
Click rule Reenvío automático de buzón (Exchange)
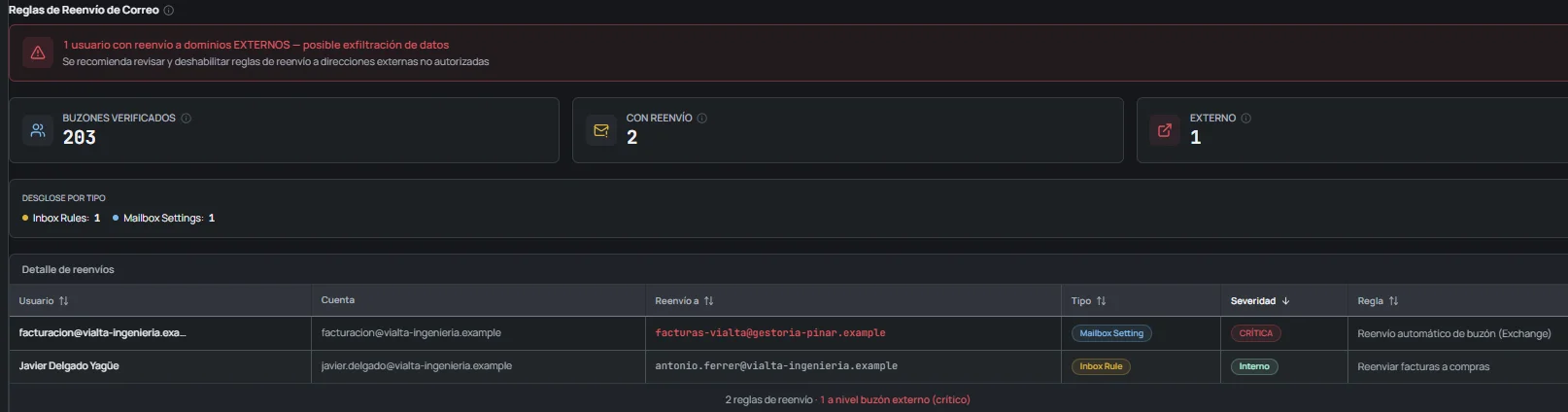pos(1454,333)
